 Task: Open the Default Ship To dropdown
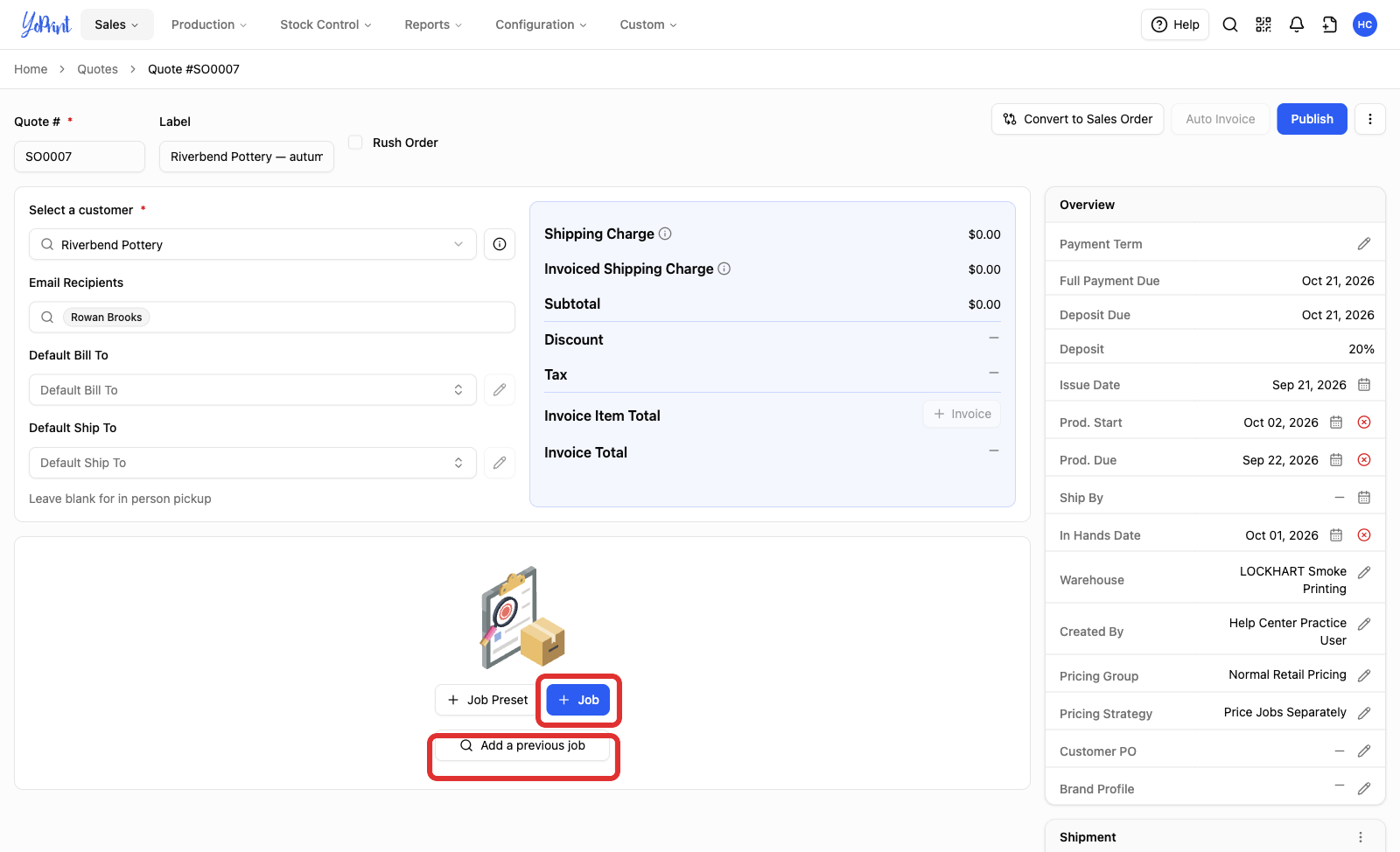click(x=253, y=463)
